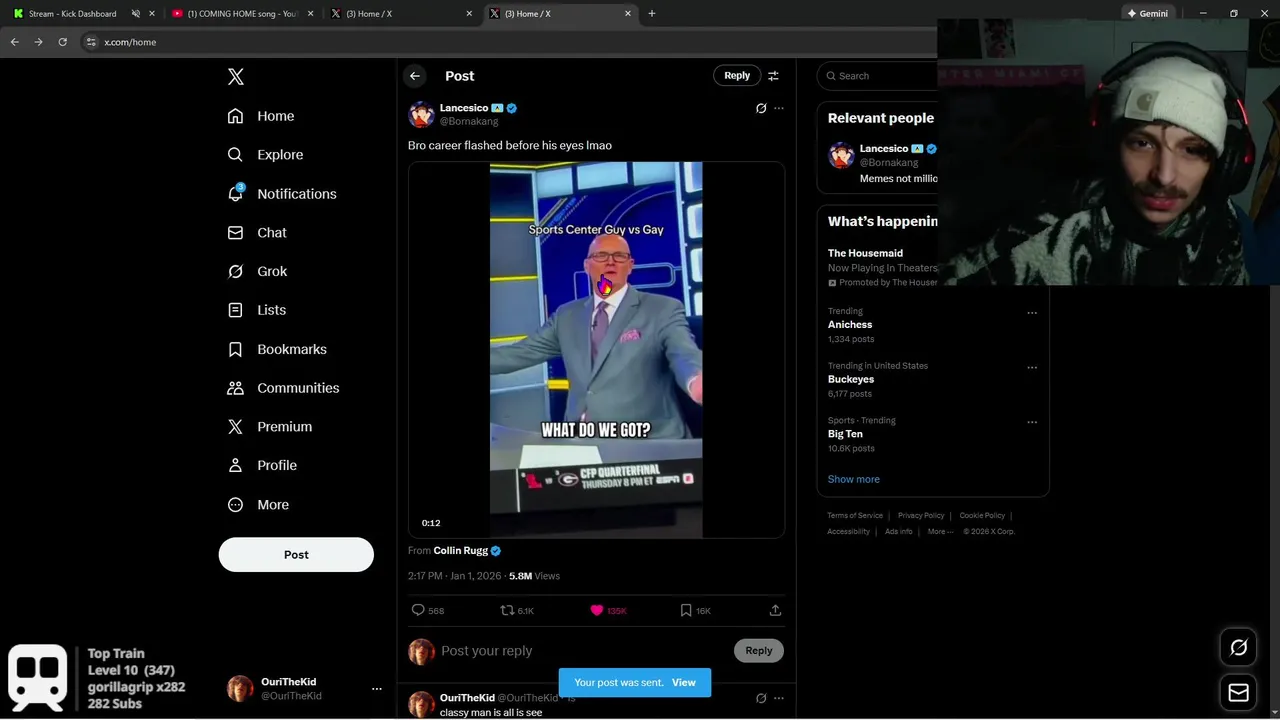Open Accessibility footer link
1280x720 pixels.
849,532
